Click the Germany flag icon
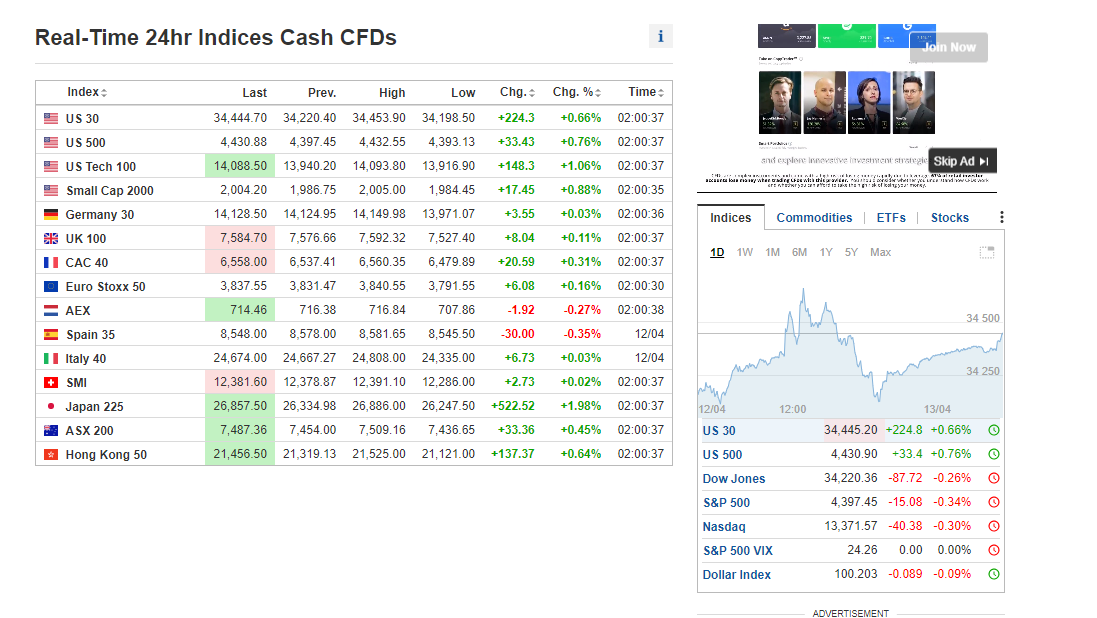The height and width of the screenshot is (618, 1097). pyautogui.click(x=51, y=215)
